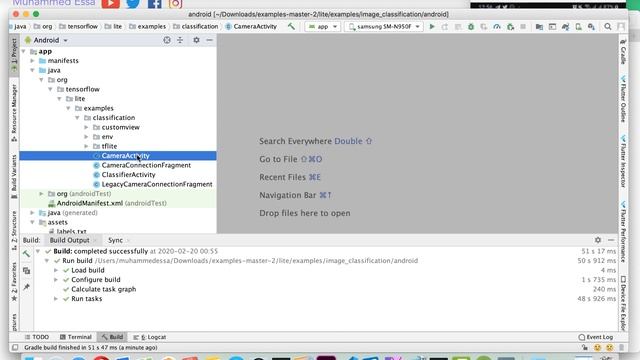Expand the Run tasks step

click(x=56, y=299)
